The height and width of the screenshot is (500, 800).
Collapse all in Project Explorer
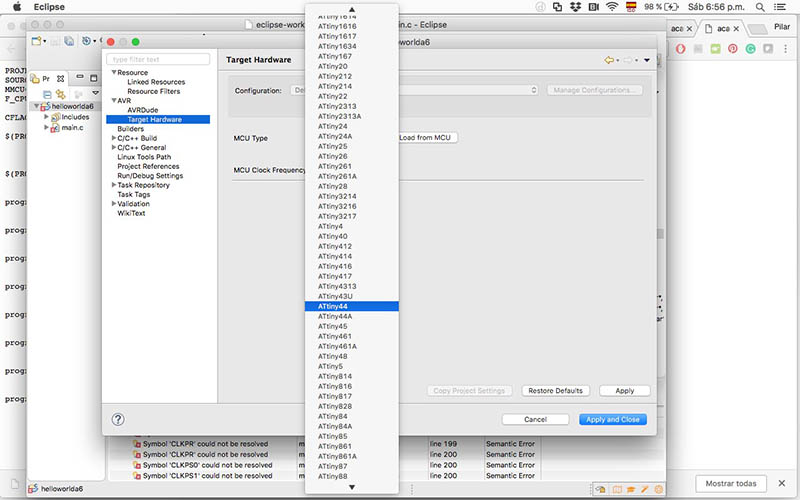coord(47,94)
